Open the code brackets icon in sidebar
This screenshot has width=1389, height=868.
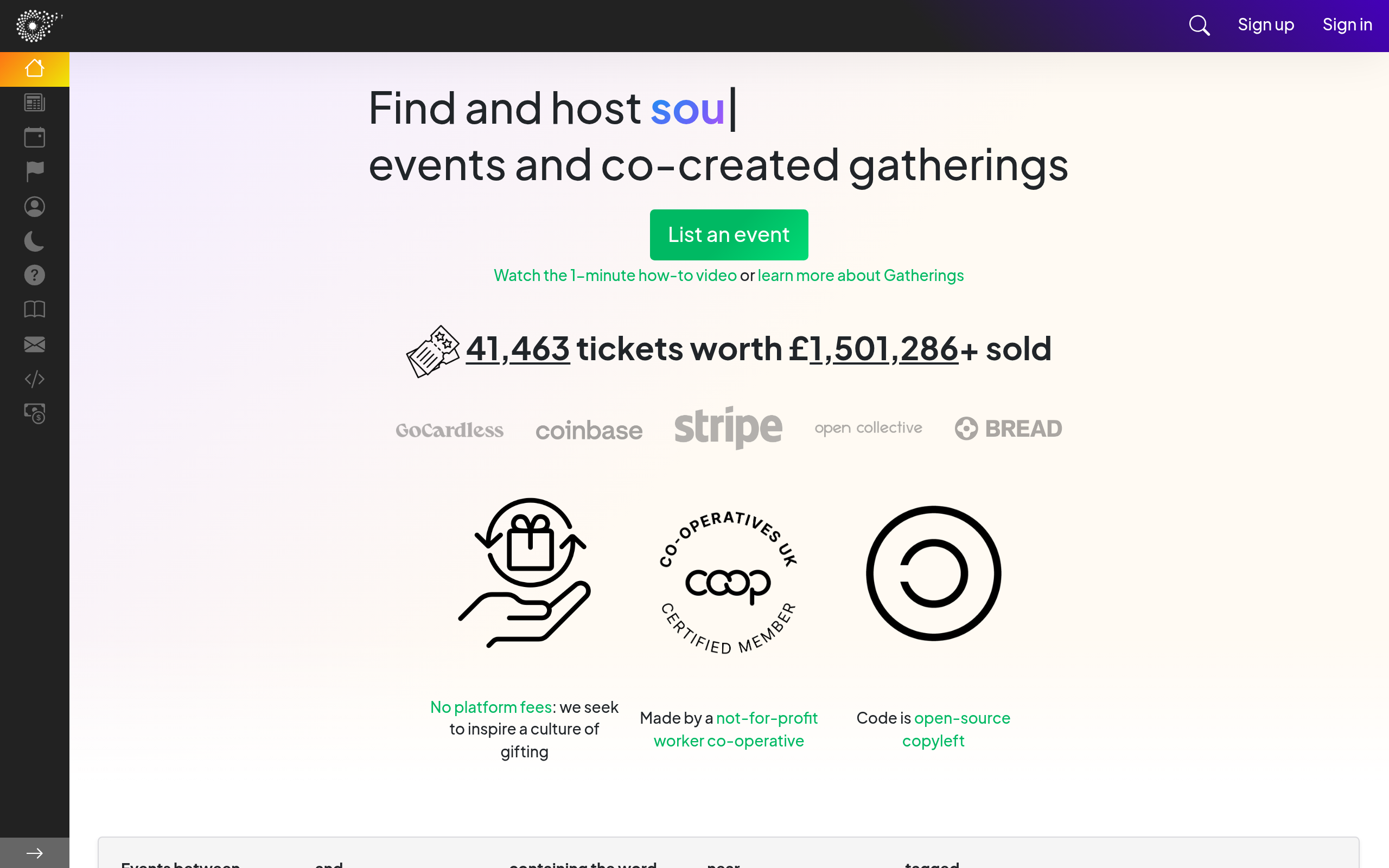34,379
